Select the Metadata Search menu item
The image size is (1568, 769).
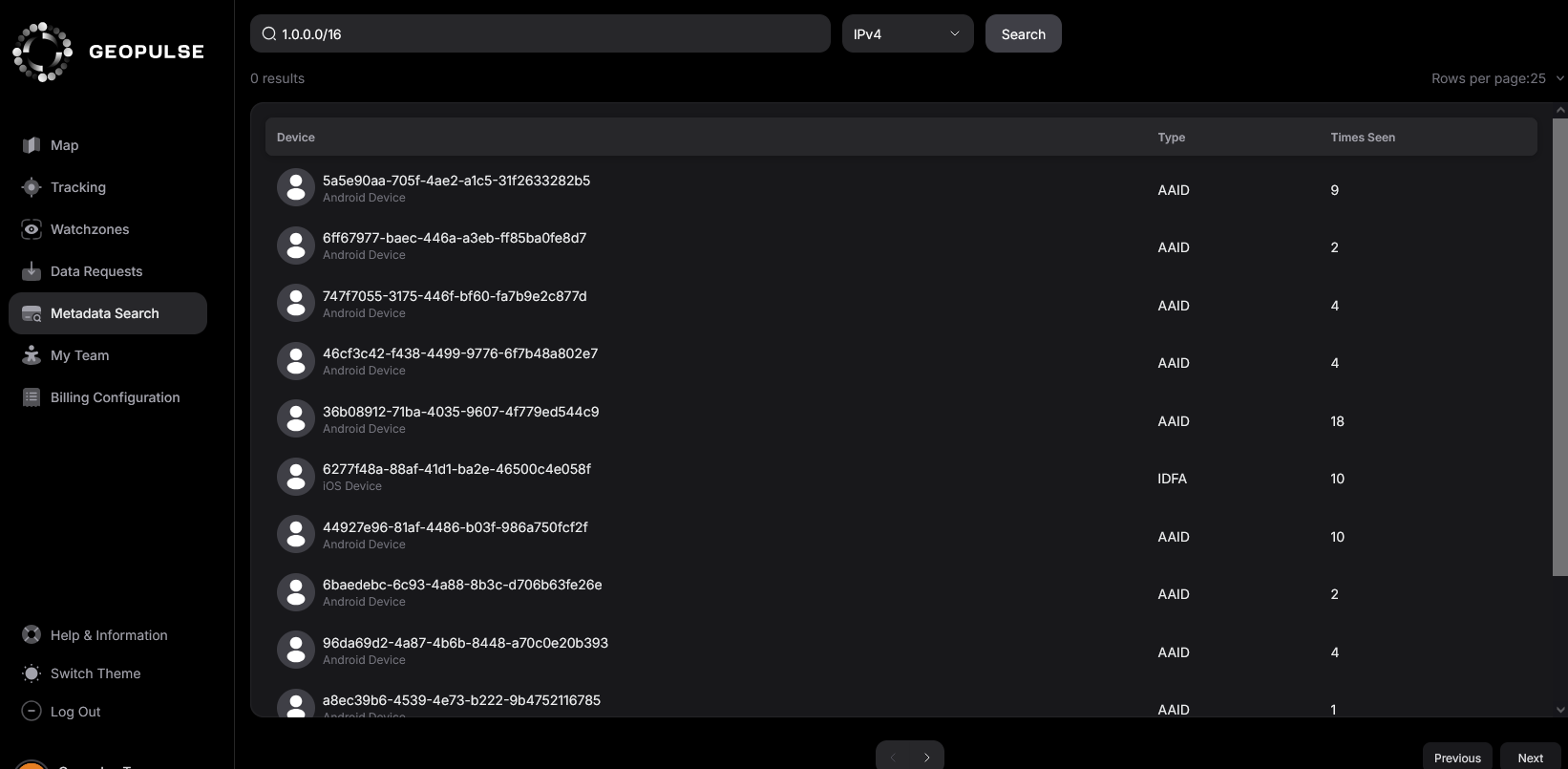(x=107, y=313)
